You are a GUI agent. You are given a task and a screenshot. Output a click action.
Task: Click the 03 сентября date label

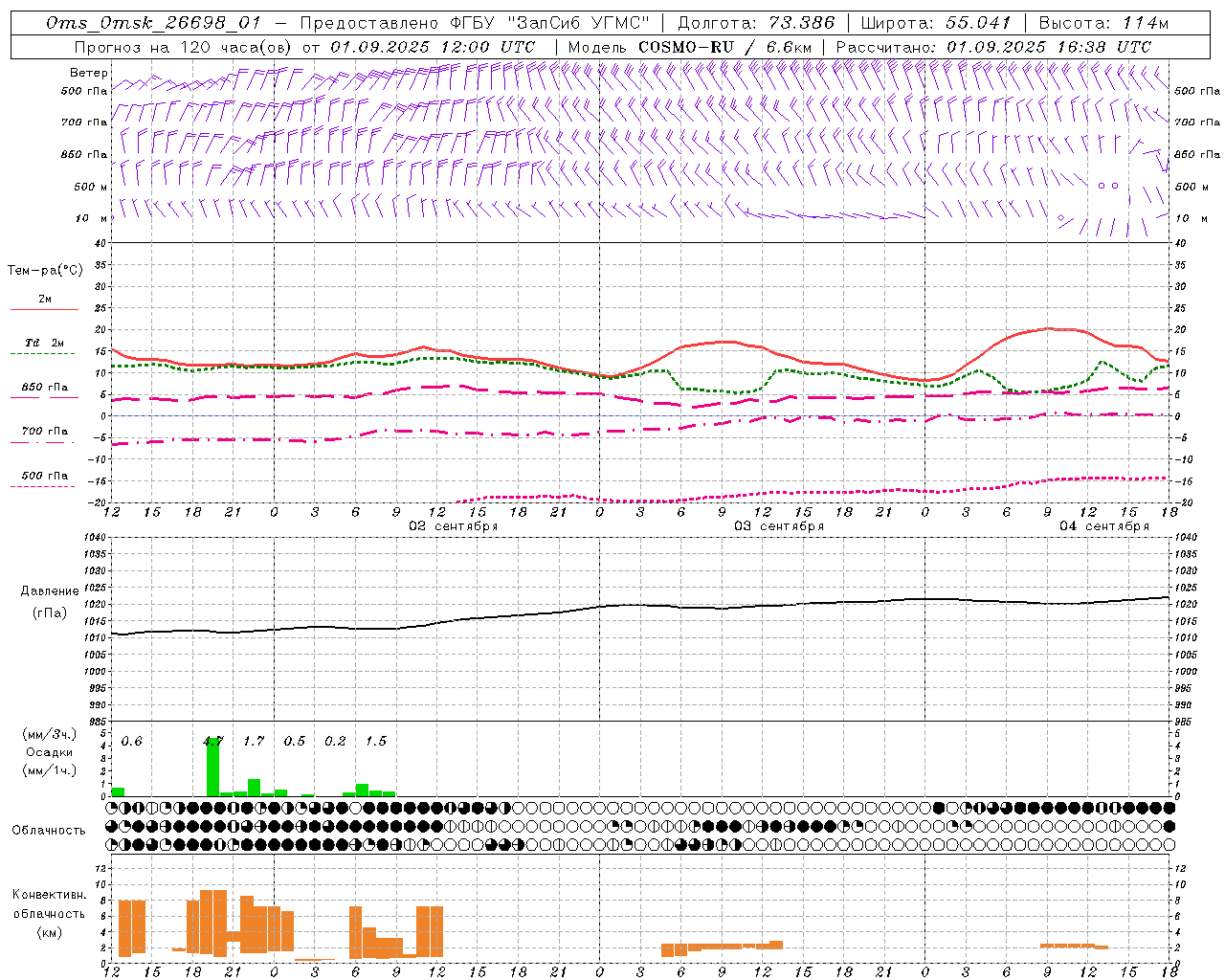point(779,526)
